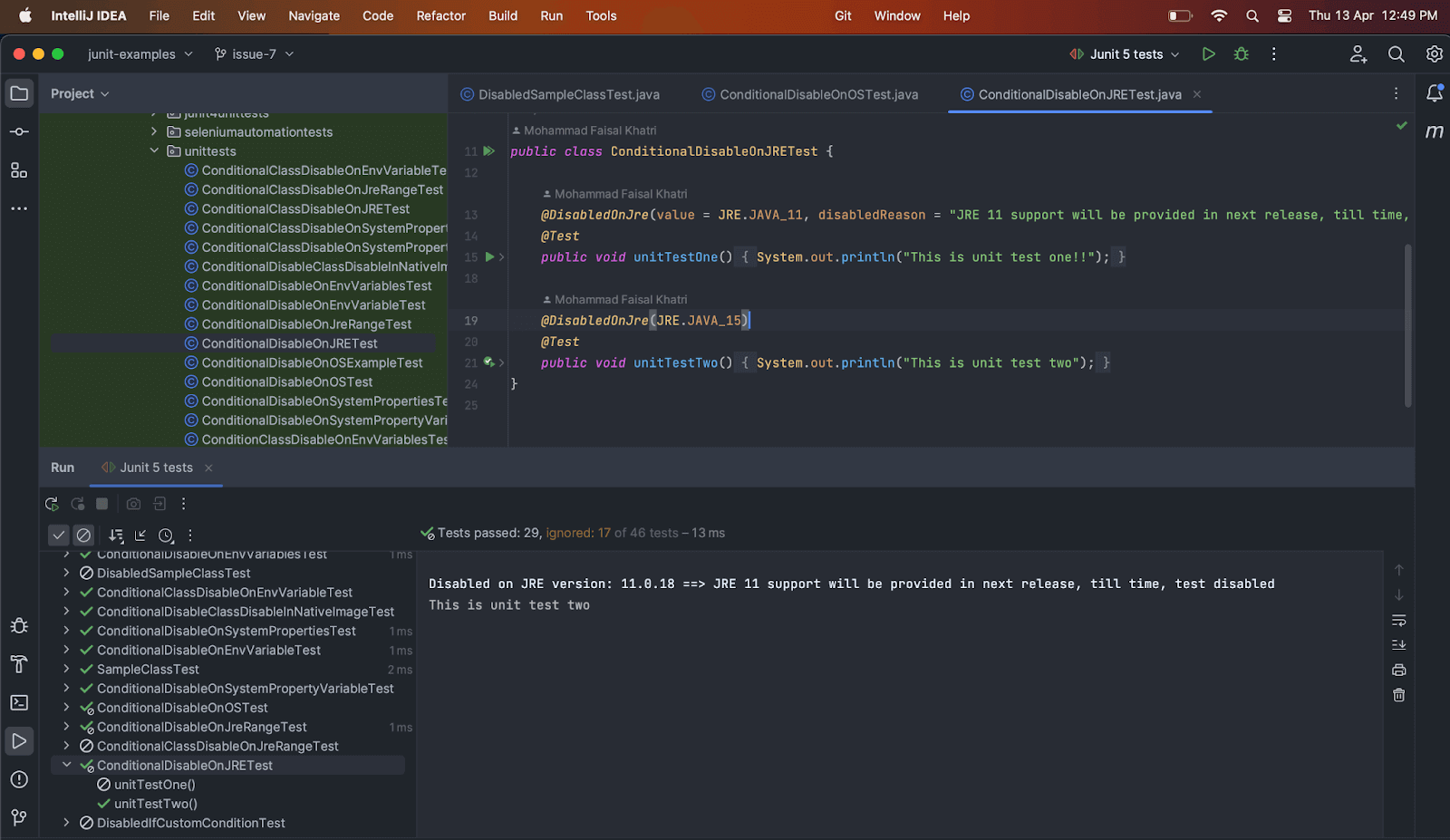
Task: Open the Terminal tool window from the sidebar
Action: pos(19,702)
